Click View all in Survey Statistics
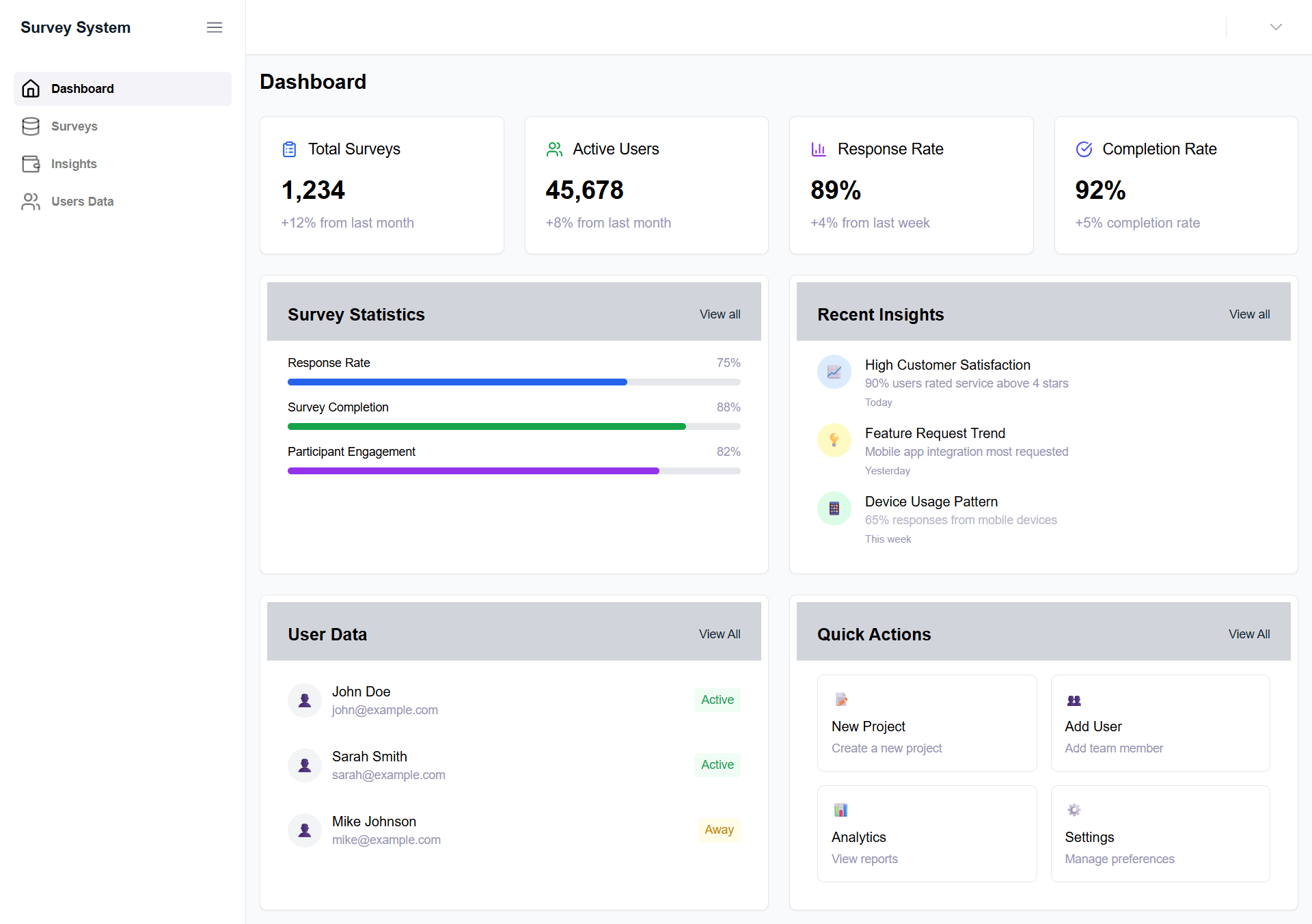The image size is (1312, 924). [x=720, y=314]
